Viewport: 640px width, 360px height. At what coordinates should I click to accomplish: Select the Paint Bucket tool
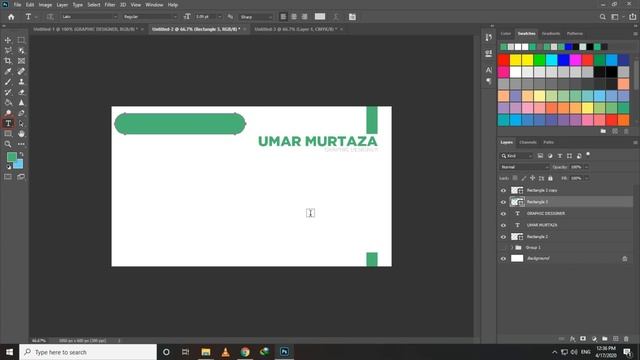coord(8,102)
